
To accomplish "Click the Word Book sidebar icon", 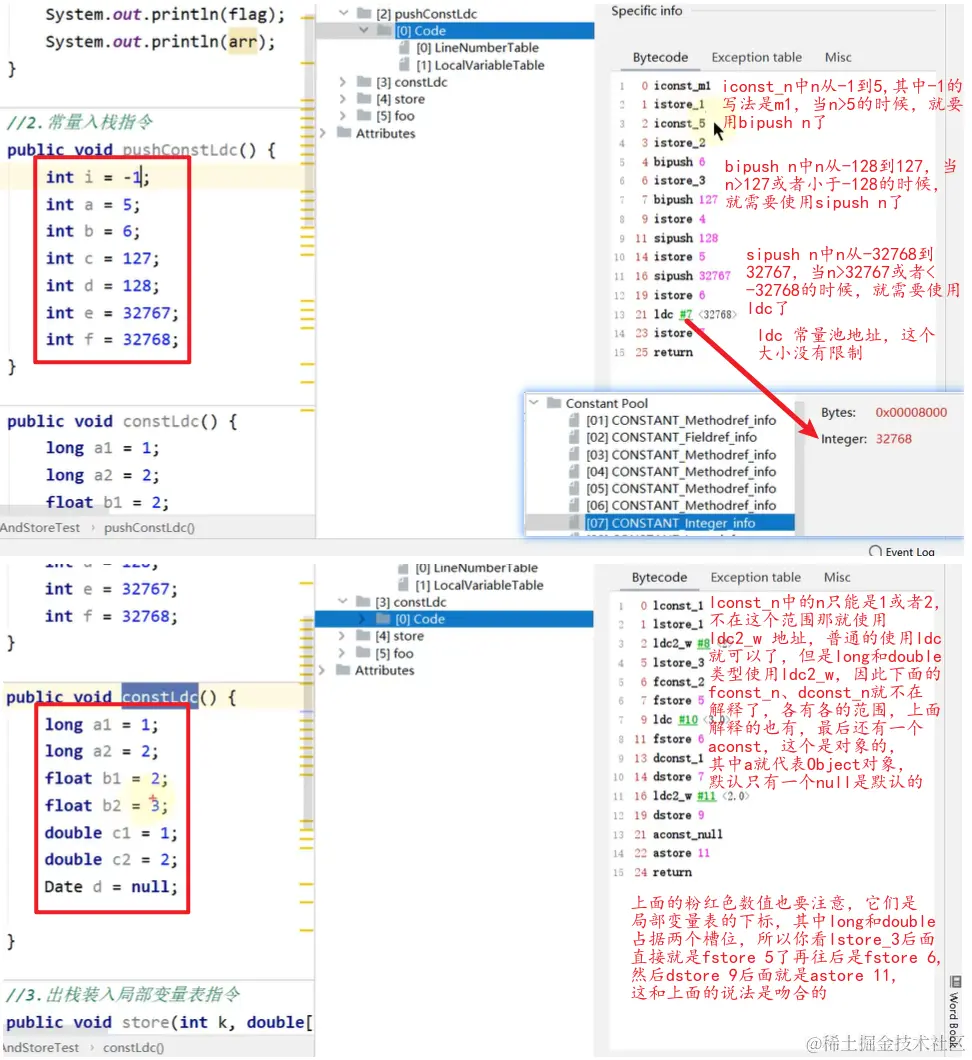I will 955,982.
